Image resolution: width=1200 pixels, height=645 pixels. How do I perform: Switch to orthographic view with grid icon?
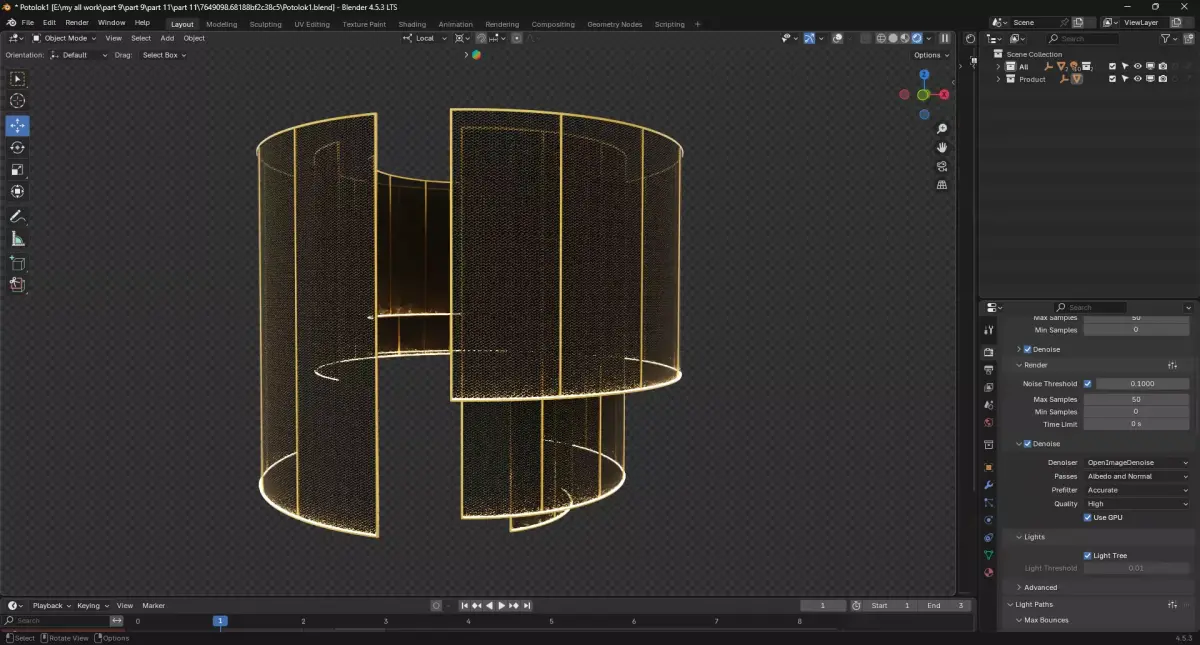[942, 185]
